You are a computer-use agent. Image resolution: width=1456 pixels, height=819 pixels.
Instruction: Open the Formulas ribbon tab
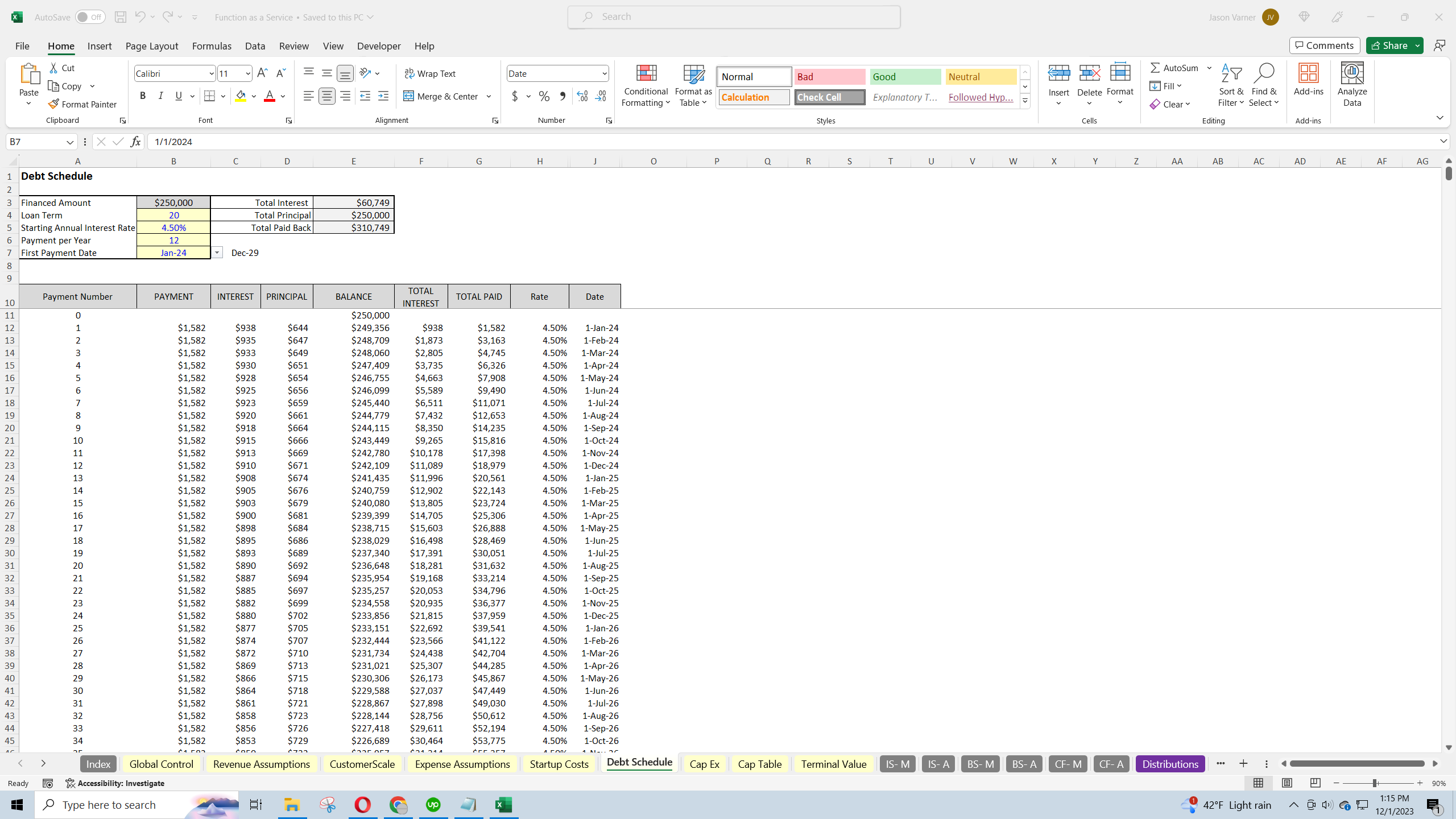[212, 46]
